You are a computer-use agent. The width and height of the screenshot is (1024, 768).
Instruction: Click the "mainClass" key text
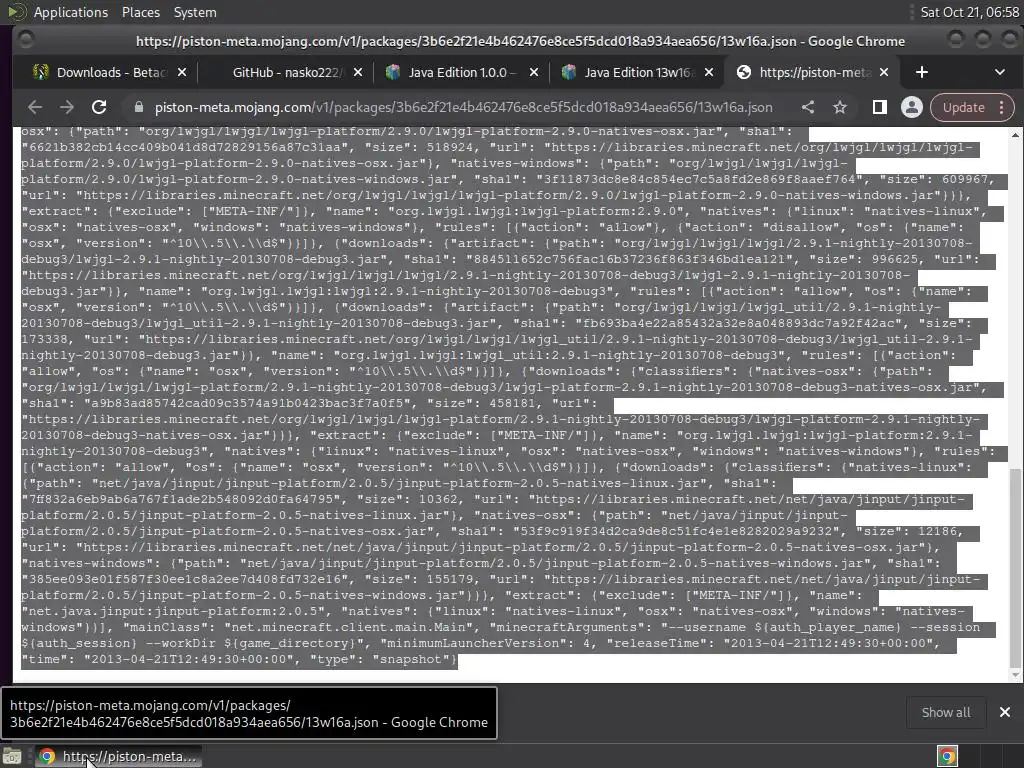pyautogui.click(x=170, y=627)
